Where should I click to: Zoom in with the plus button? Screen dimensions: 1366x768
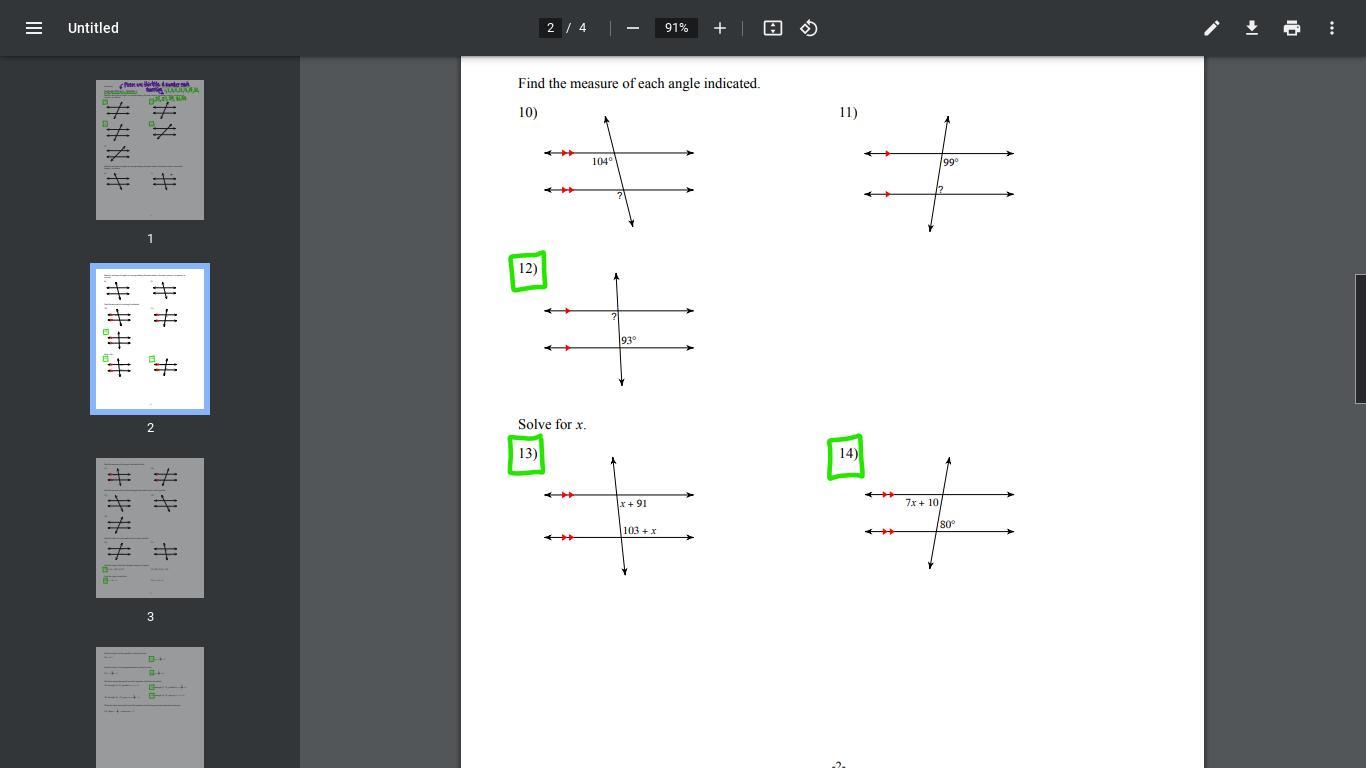tap(719, 28)
